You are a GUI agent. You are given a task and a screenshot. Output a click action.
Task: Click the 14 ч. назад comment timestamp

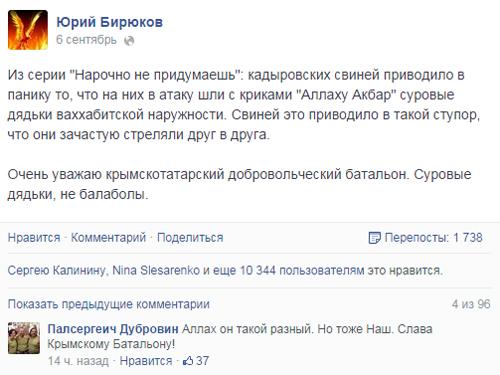click(x=78, y=361)
